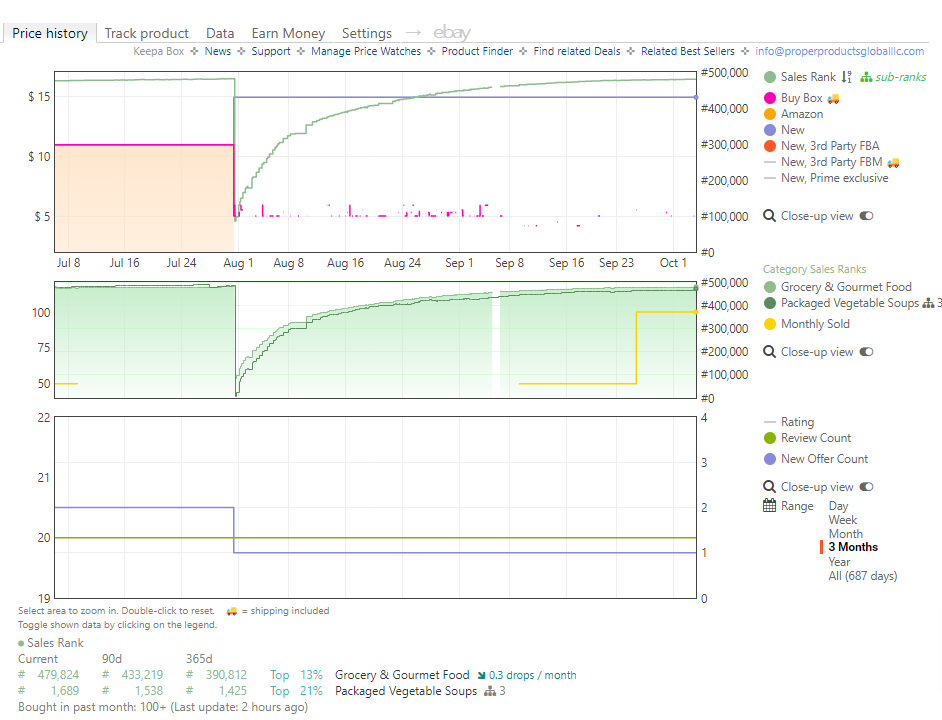Toggle Close-up view for the price chart

click(866, 216)
